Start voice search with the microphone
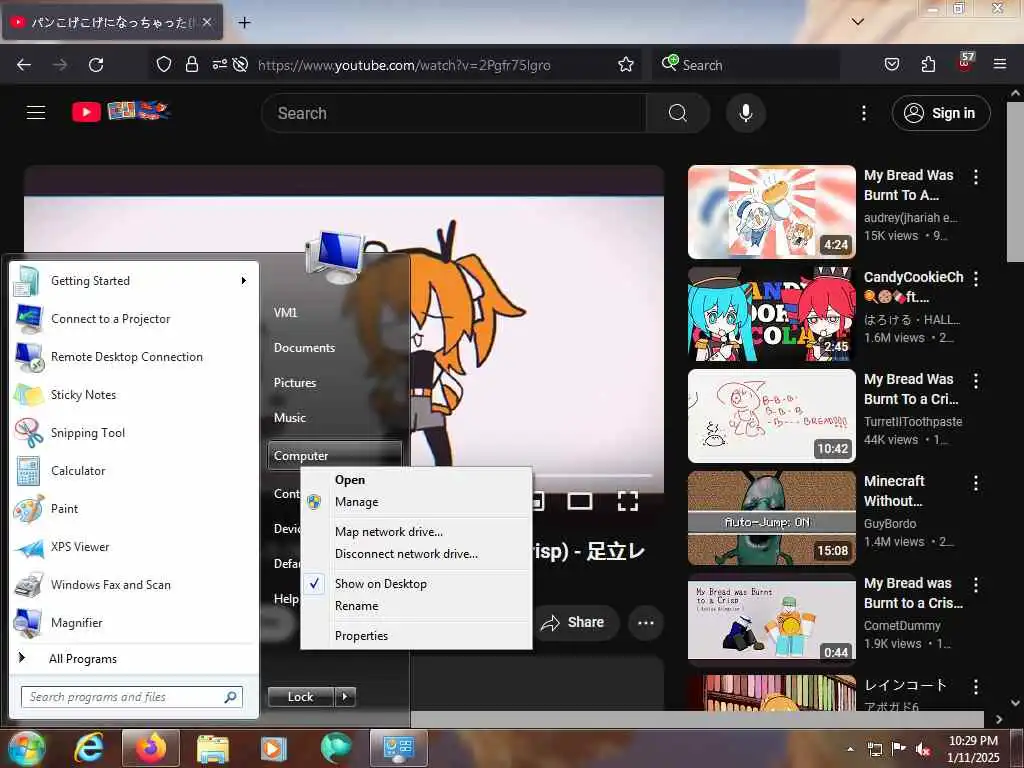Viewport: 1024px width, 768px height. (x=745, y=113)
